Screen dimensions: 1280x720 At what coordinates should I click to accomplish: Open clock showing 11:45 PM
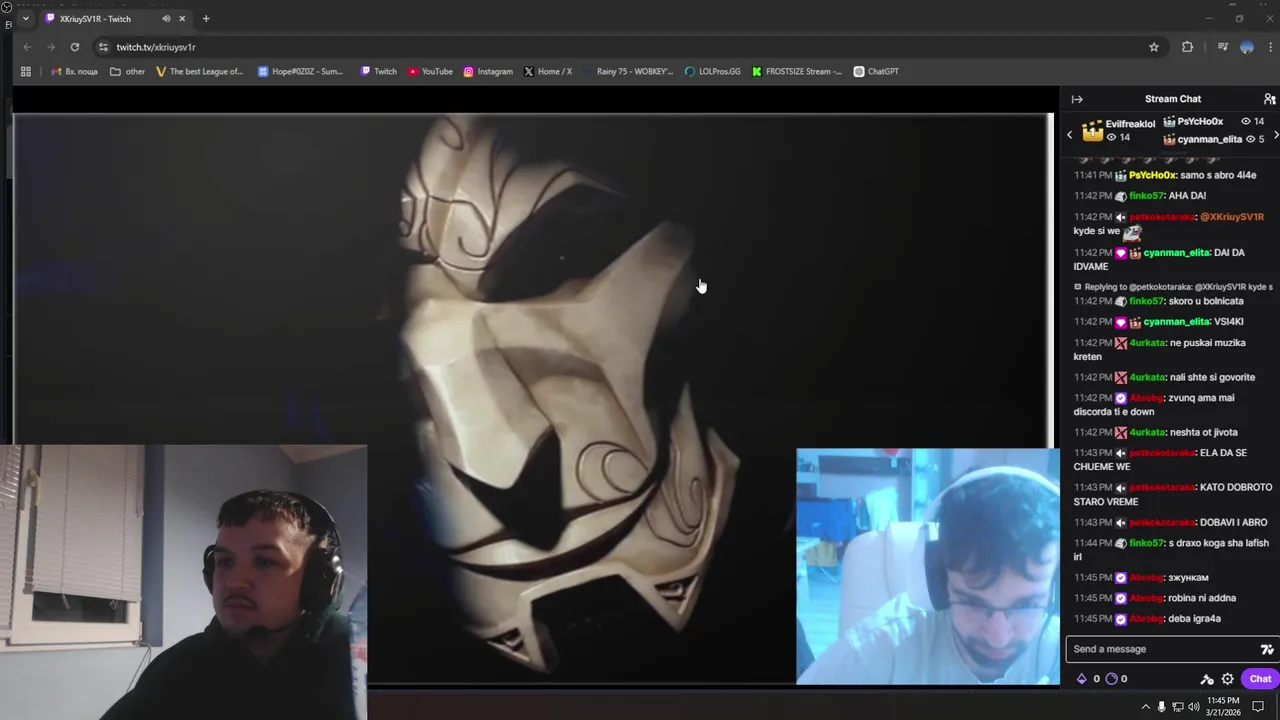pyautogui.click(x=1224, y=706)
